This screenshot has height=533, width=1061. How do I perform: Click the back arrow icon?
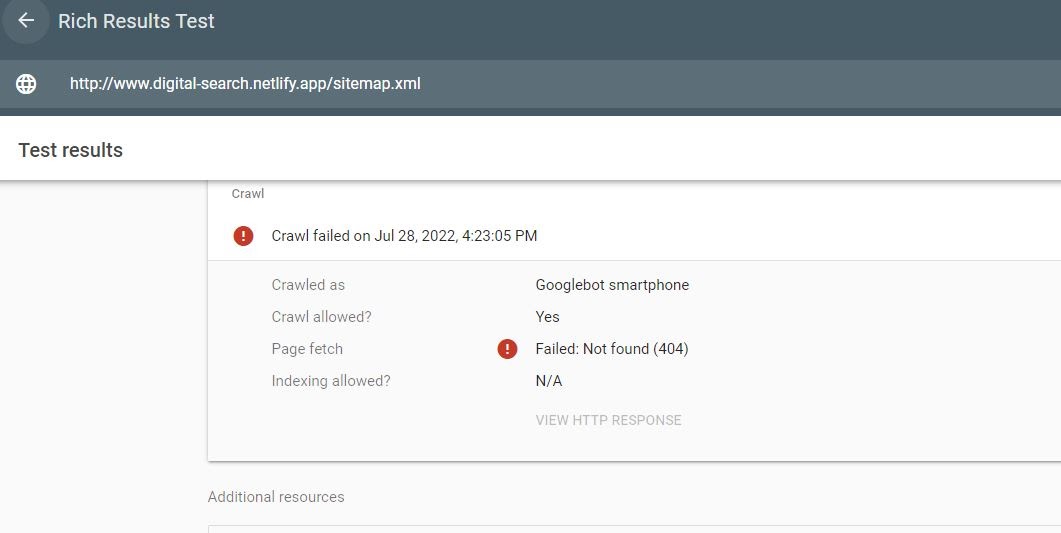coord(26,21)
